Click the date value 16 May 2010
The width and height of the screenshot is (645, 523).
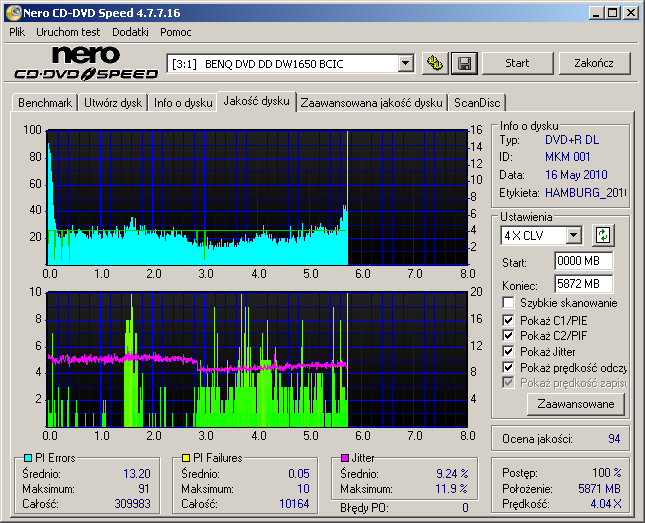(576, 175)
